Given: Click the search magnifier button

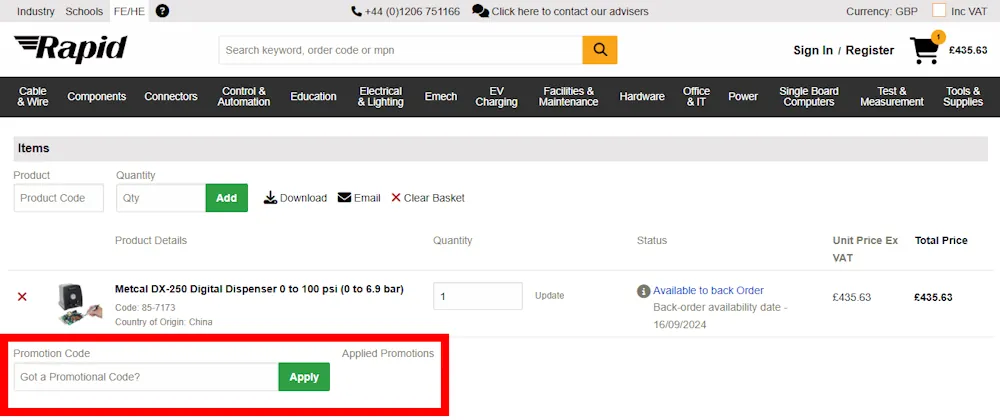Looking at the screenshot, I should (x=599, y=50).
